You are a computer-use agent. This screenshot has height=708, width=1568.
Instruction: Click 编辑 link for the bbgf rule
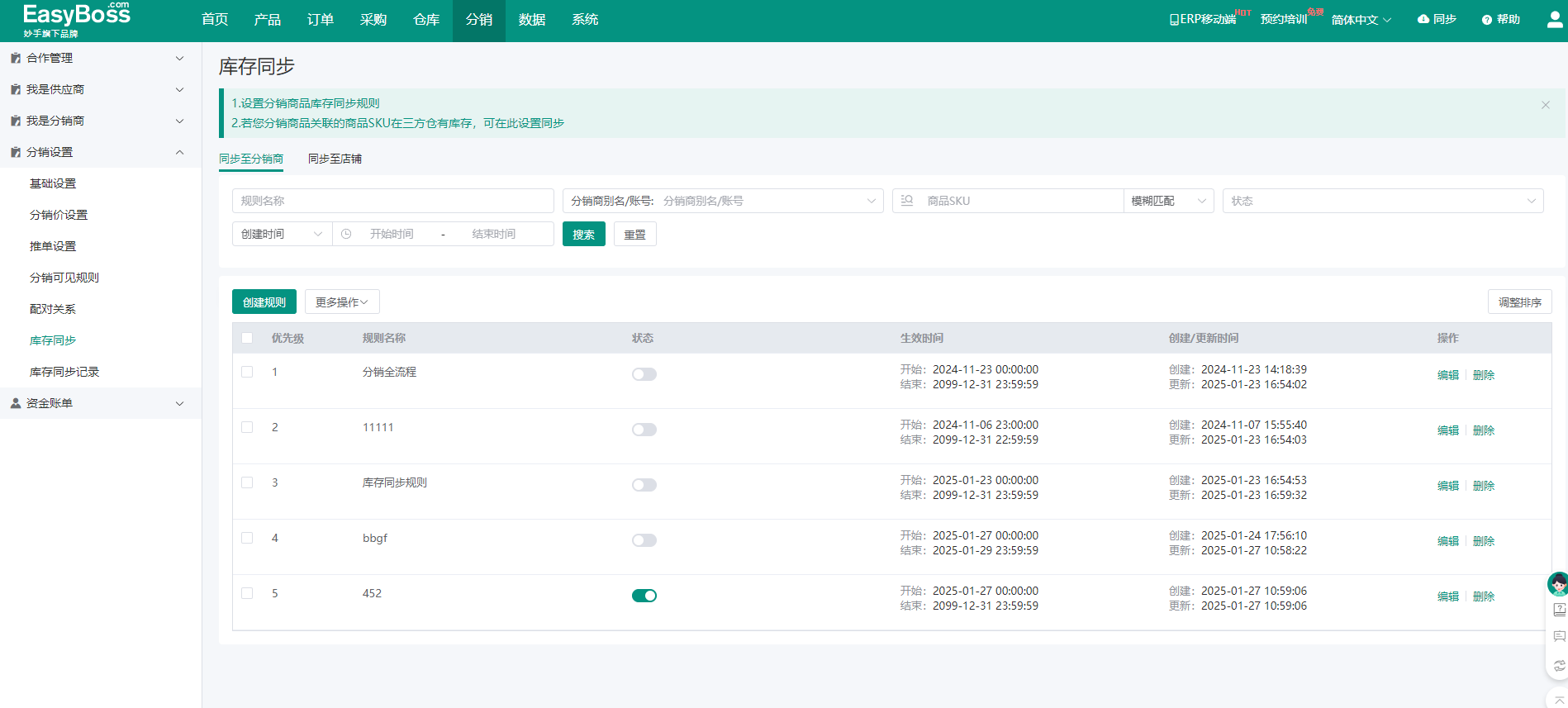tap(1447, 541)
